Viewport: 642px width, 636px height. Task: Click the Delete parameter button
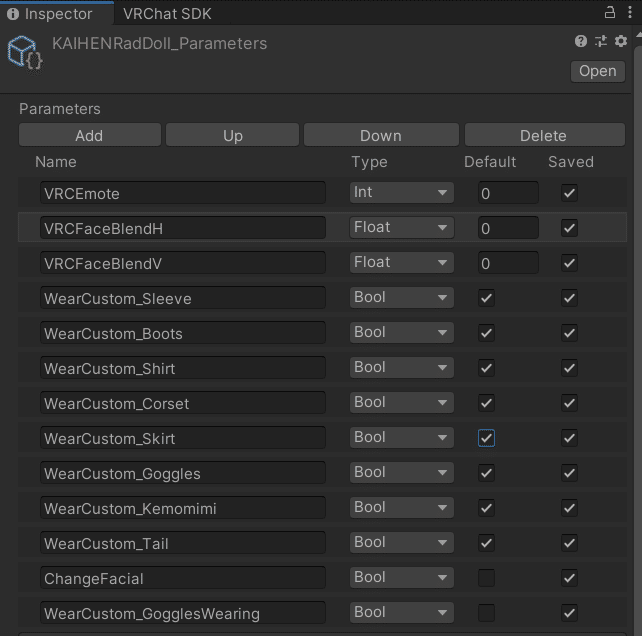544,136
